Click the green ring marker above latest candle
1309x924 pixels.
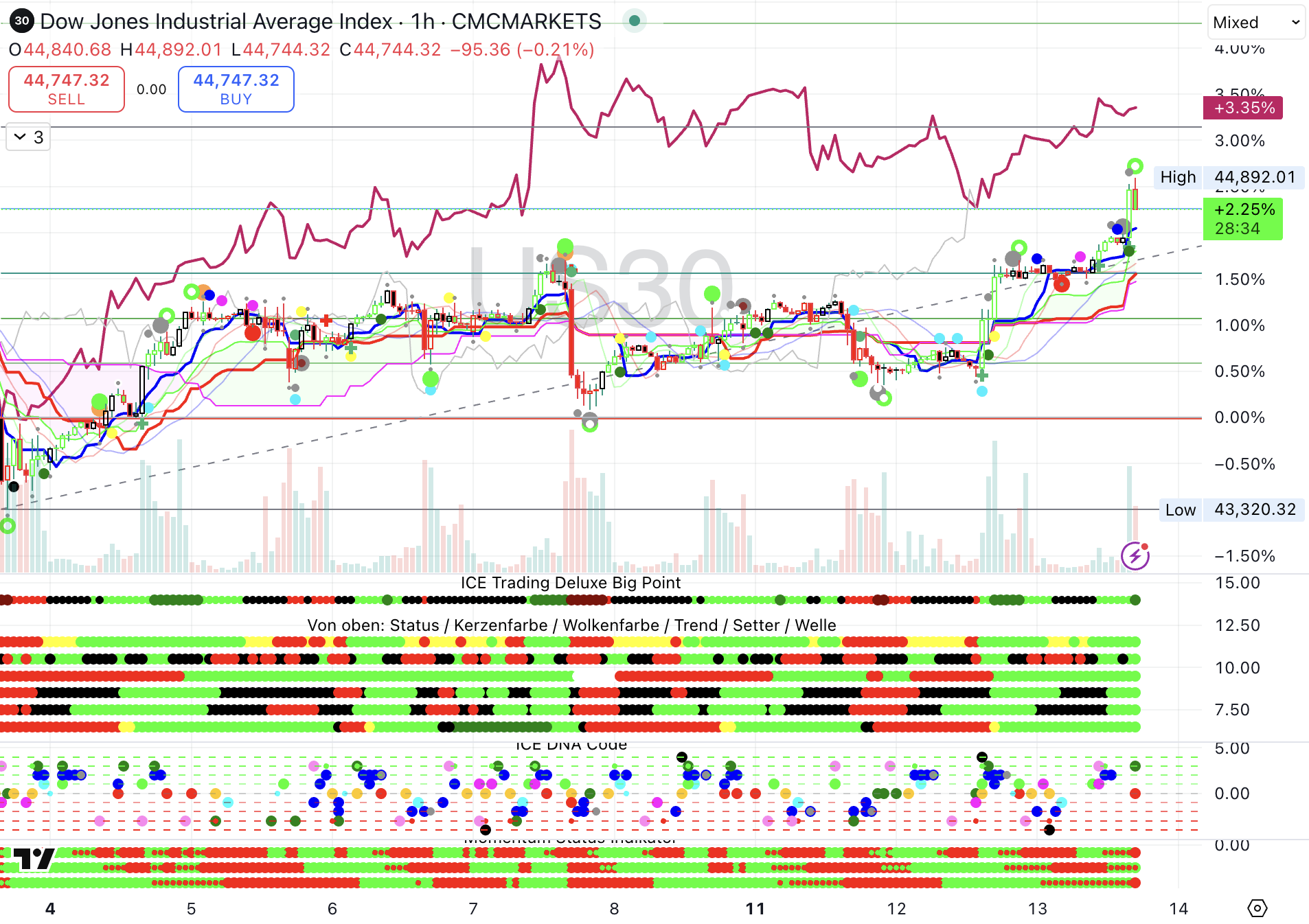pyautogui.click(x=1135, y=165)
